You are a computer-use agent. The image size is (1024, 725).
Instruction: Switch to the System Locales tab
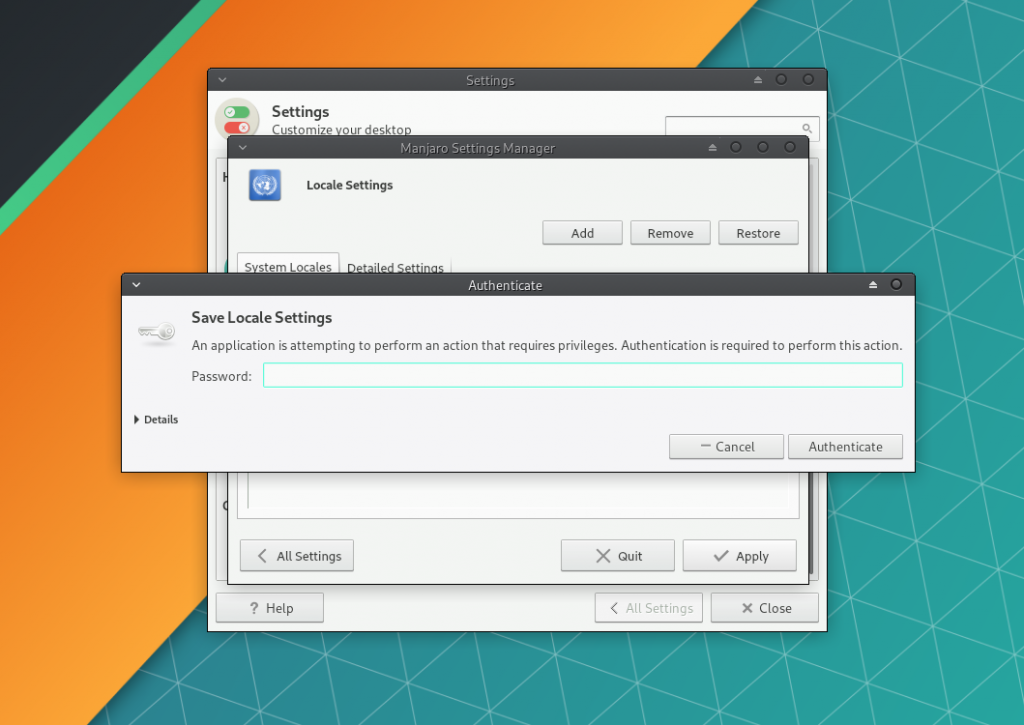tap(288, 266)
